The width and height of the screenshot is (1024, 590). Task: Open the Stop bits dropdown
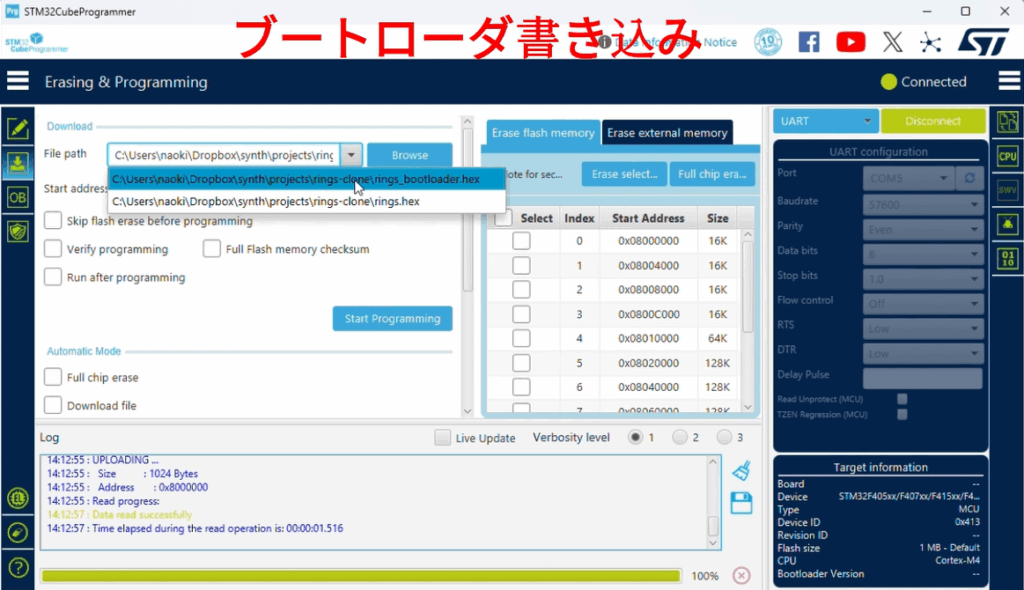click(x=923, y=279)
